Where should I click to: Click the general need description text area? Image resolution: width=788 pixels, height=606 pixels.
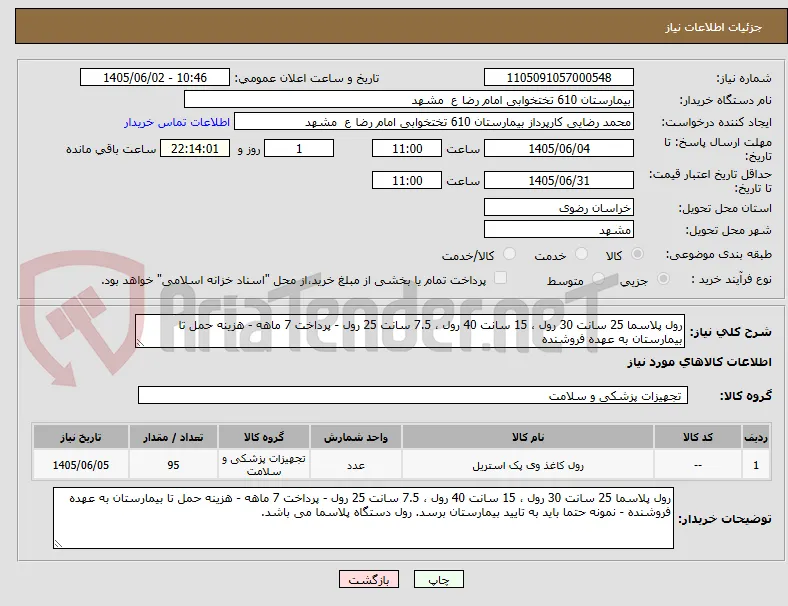pos(410,332)
